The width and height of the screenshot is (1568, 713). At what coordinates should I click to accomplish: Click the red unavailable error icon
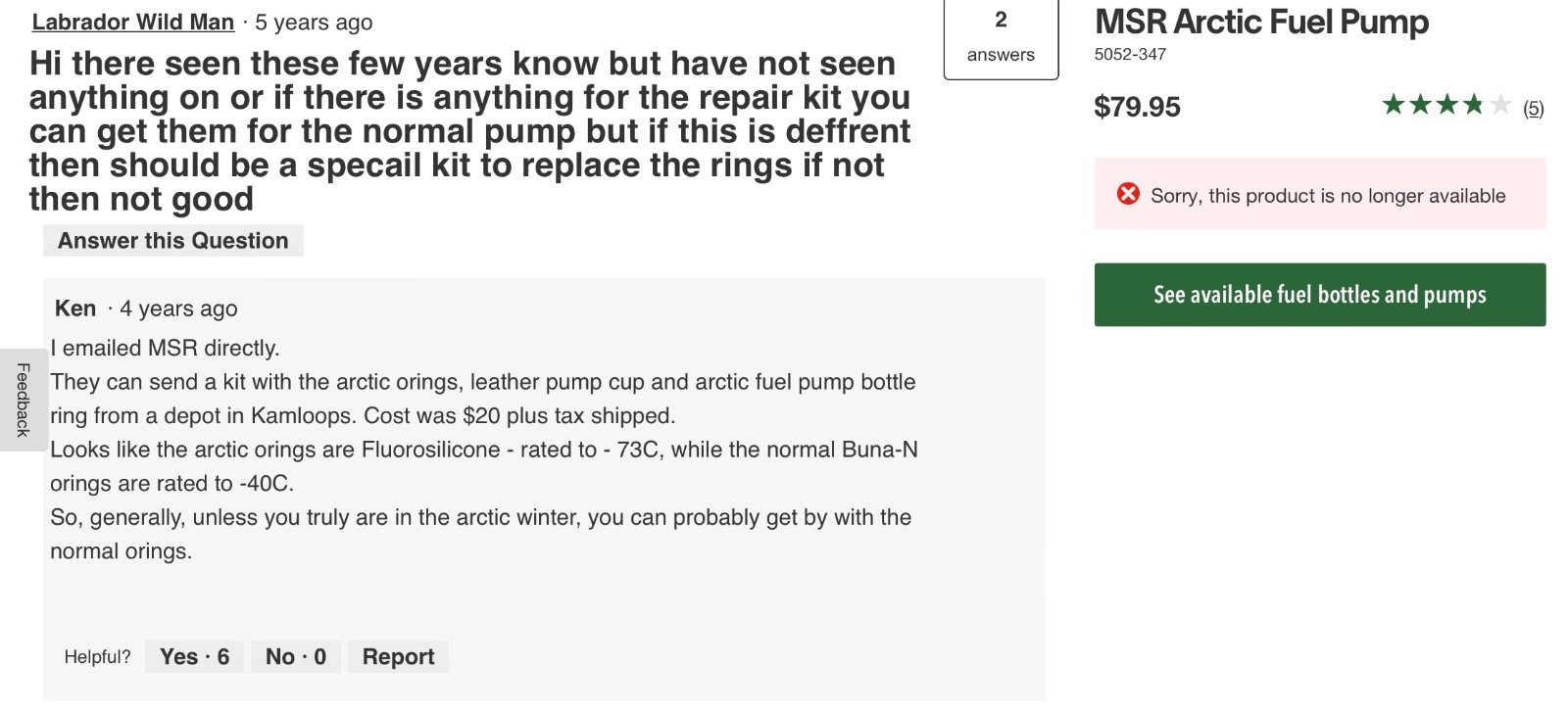pos(1128,194)
